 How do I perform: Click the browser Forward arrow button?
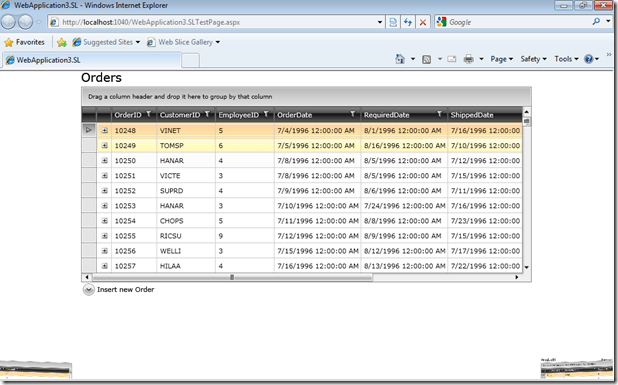[26, 22]
